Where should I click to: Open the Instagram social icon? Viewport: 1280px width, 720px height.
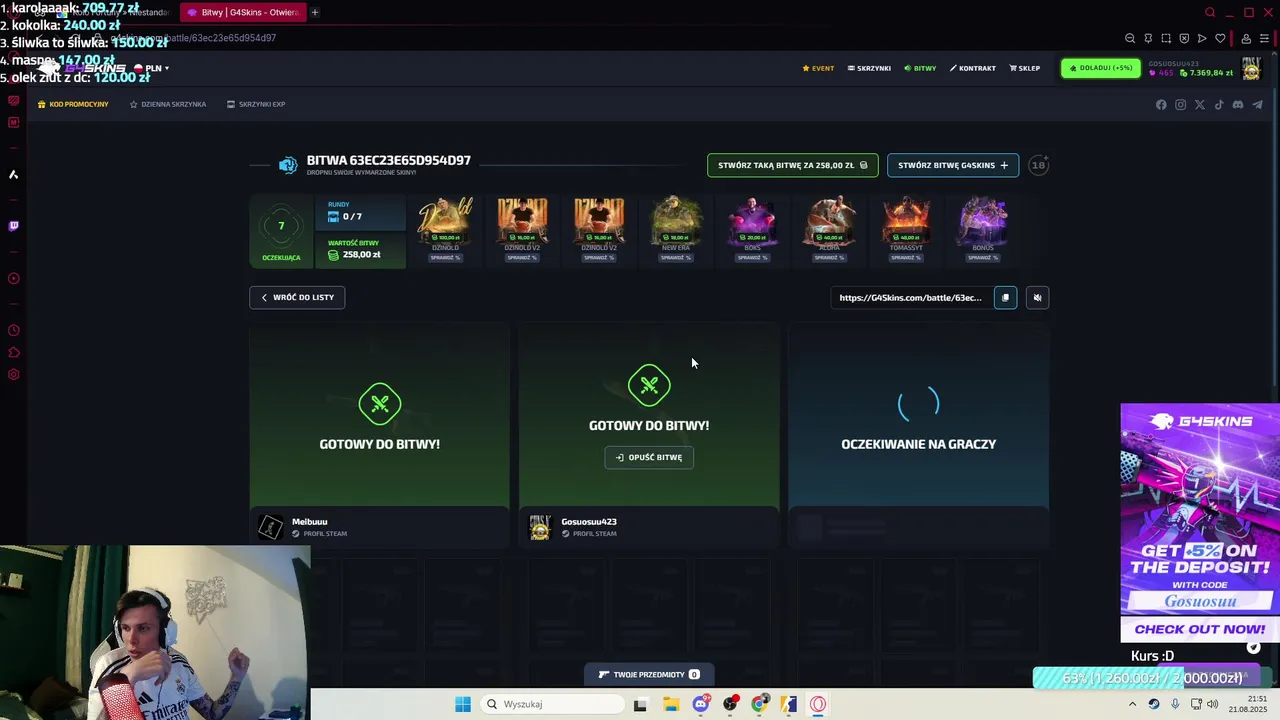[x=1180, y=105]
